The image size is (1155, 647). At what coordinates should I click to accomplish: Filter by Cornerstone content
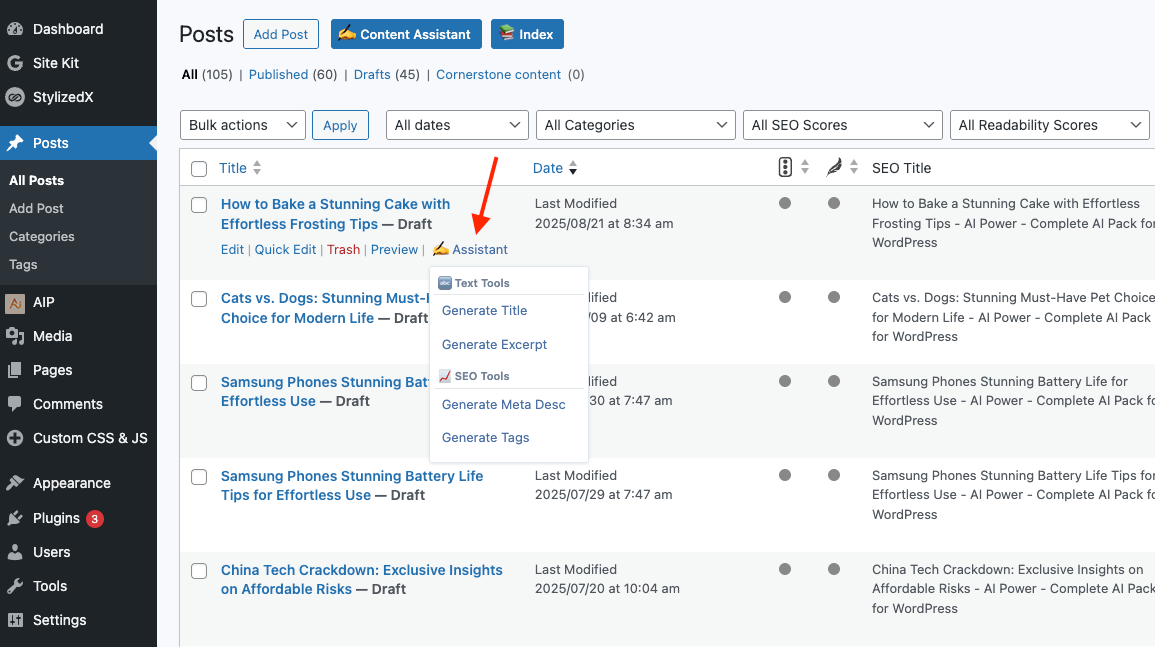(x=499, y=74)
